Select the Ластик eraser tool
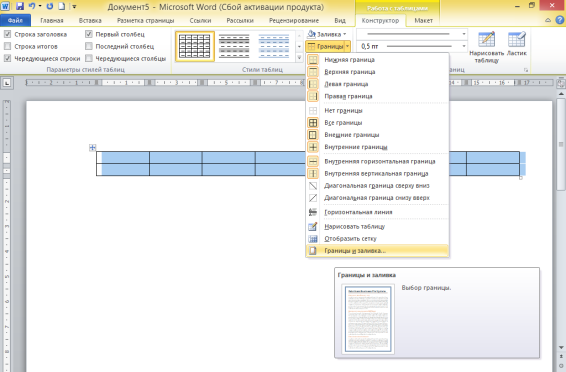Image resolution: width=566 pixels, height=372 pixels. click(517, 44)
